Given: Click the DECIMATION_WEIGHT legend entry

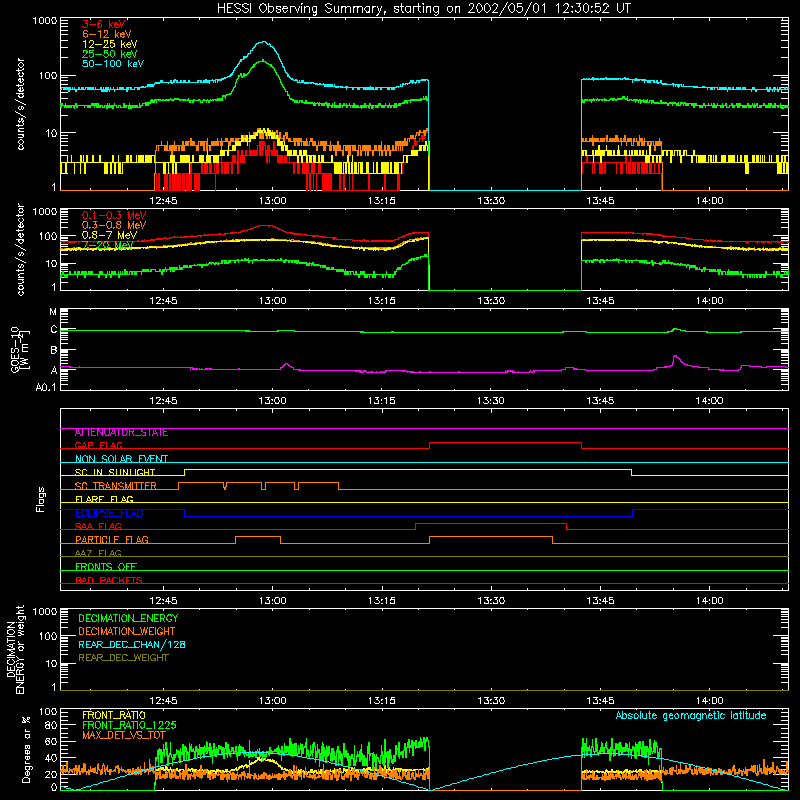Looking at the screenshot, I should pos(127,632).
